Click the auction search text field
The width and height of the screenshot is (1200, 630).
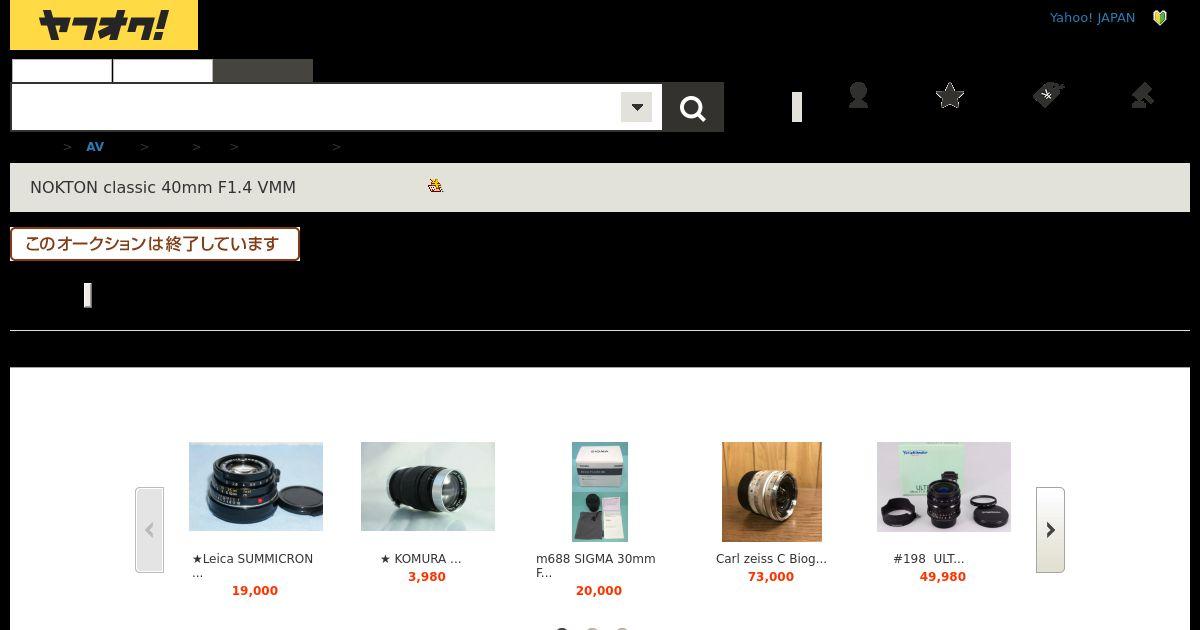[x=316, y=107]
